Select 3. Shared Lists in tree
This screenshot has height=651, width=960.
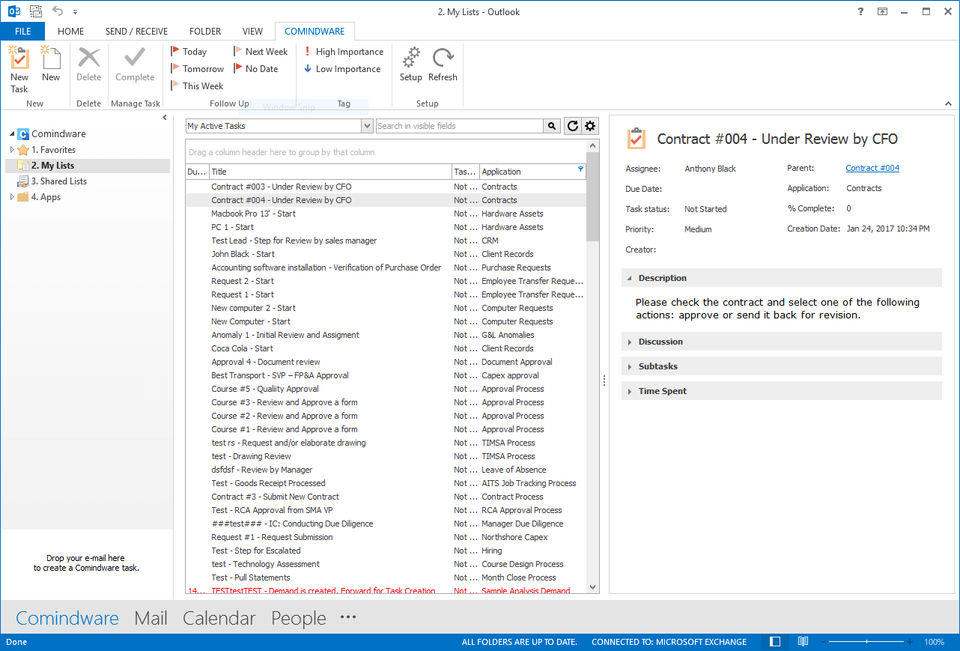click(59, 181)
